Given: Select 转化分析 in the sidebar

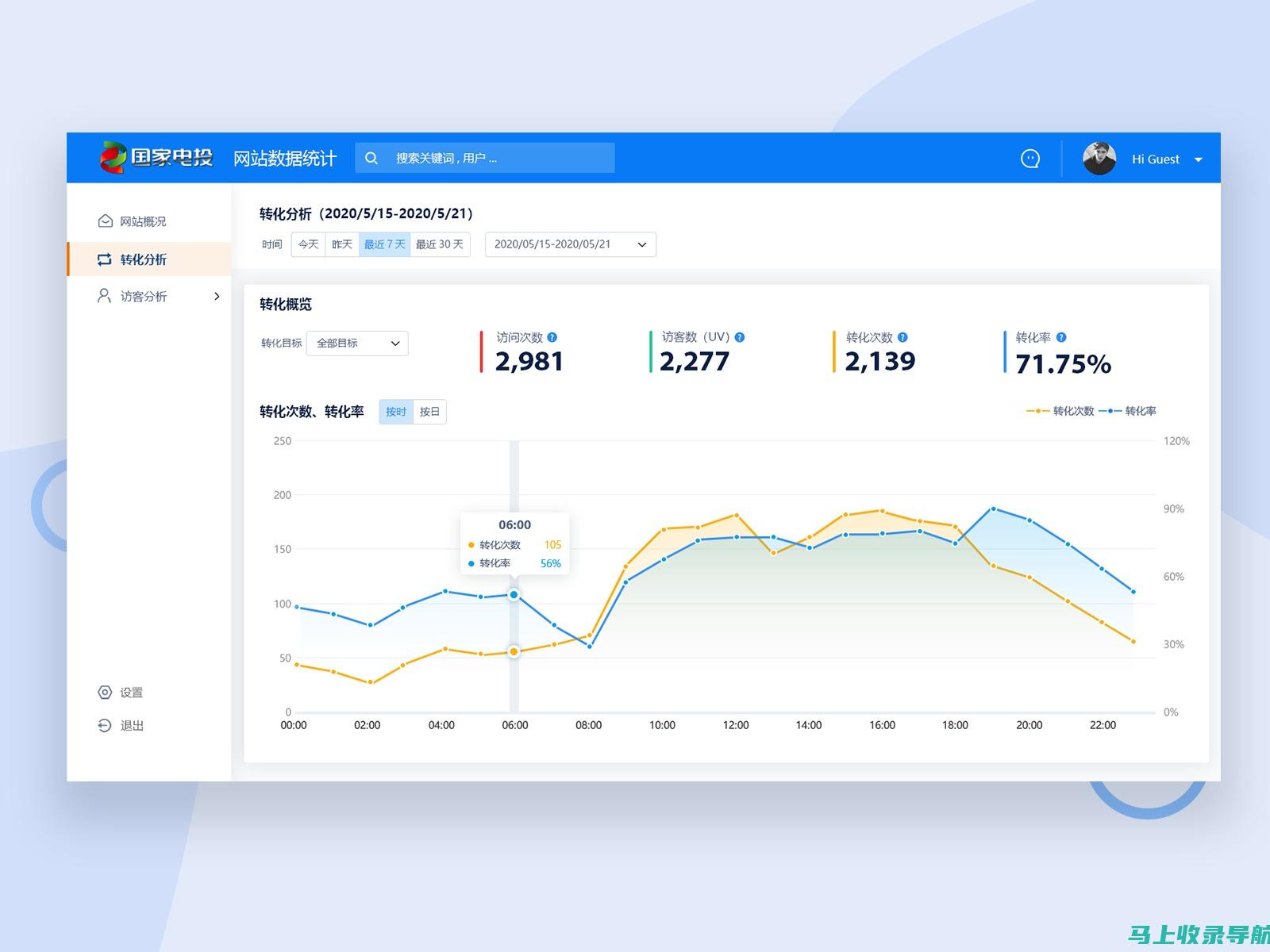Looking at the screenshot, I should [149, 259].
